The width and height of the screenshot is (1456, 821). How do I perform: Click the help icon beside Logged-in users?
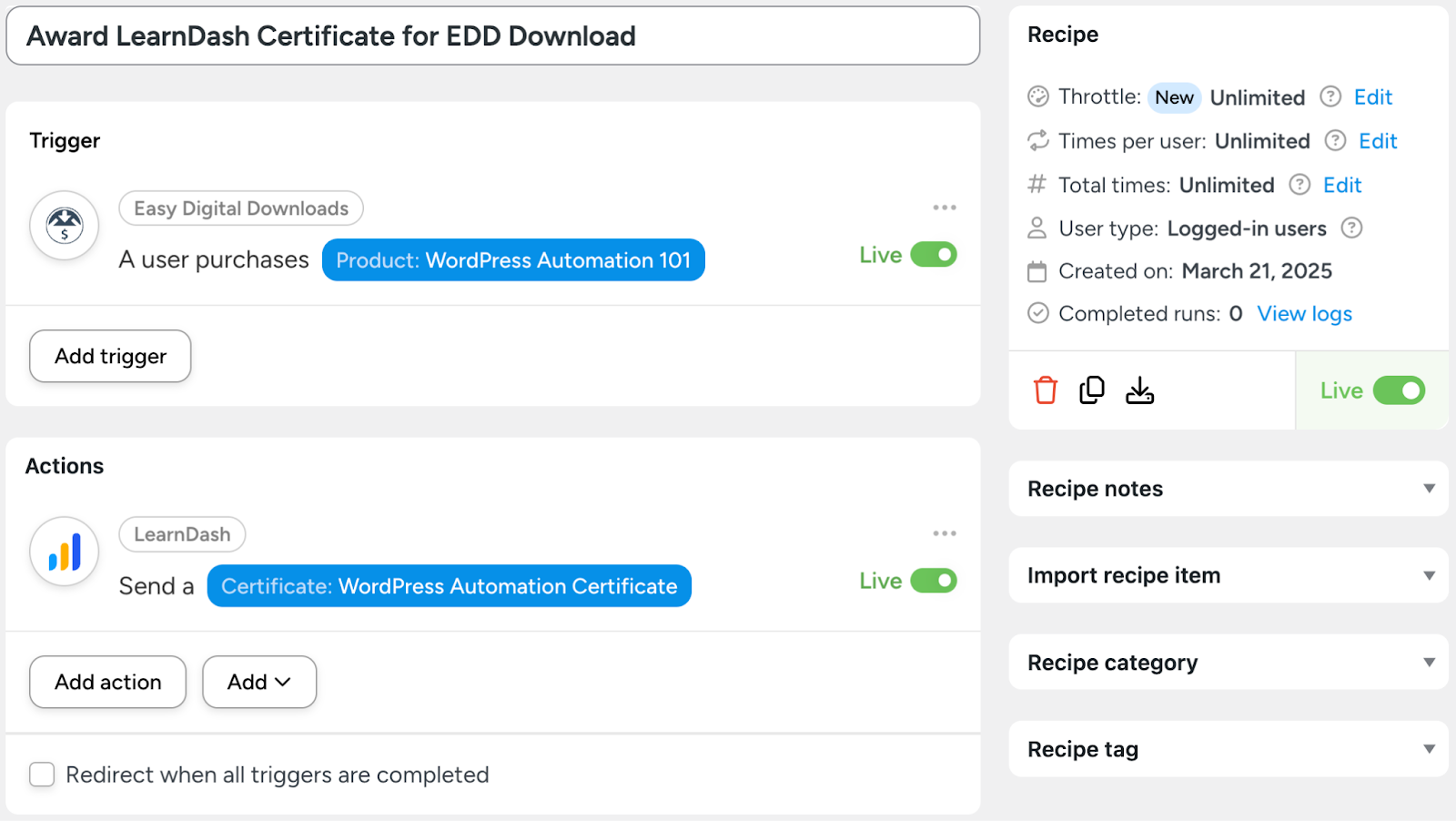click(x=1351, y=228)
